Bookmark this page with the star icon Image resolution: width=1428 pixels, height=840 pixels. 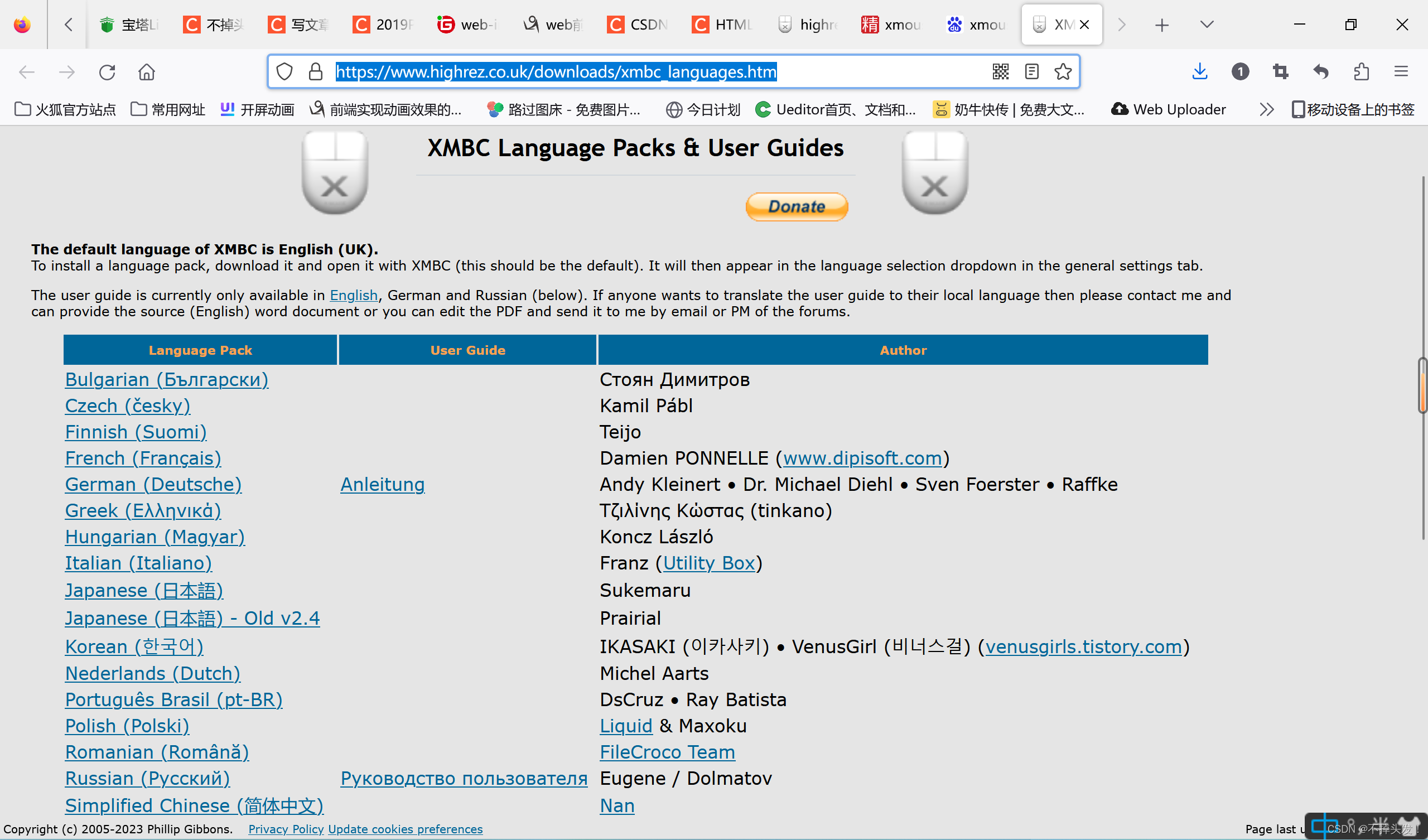click(1063, 72)
